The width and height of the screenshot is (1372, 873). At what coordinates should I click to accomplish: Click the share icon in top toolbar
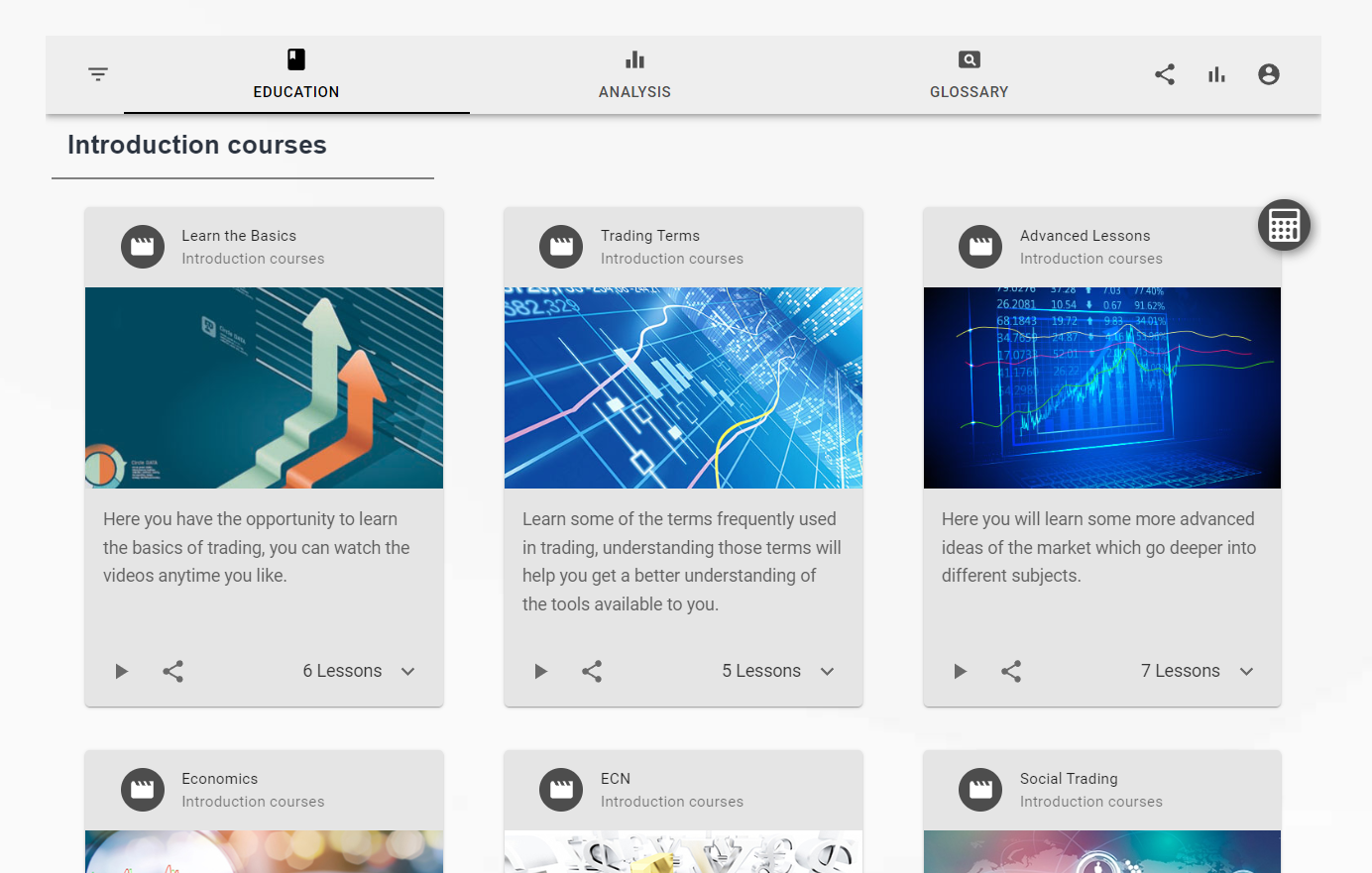1165,74
